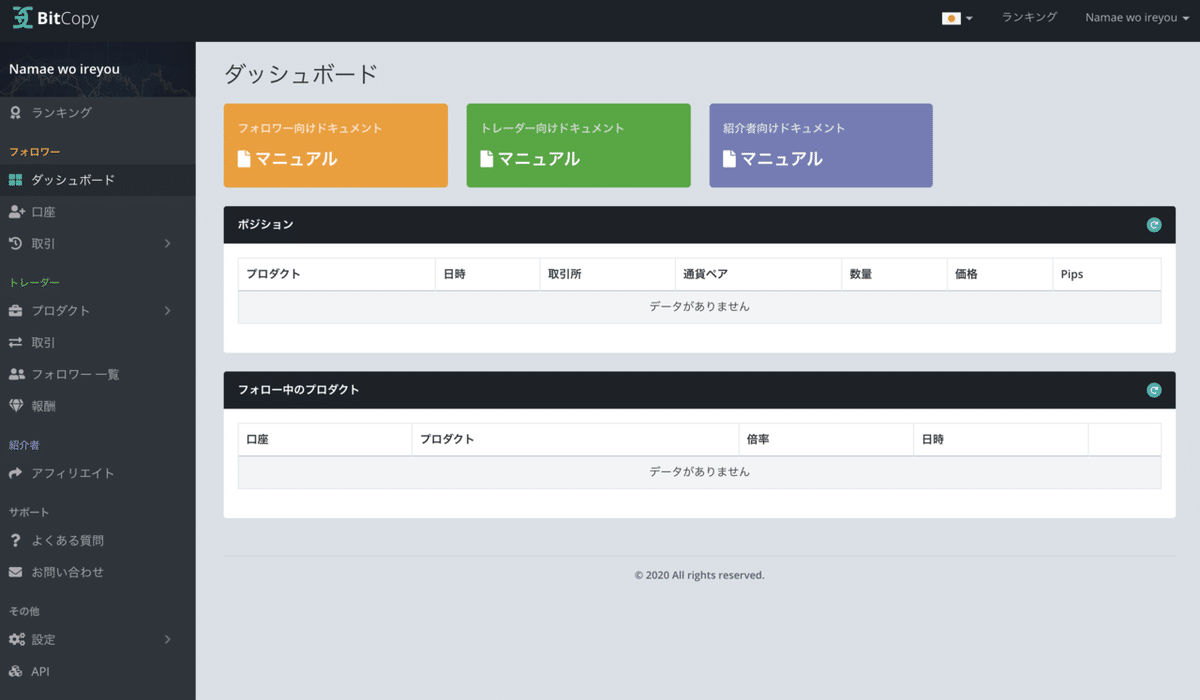
Task: Refresh the ポジション panel
Action: [x=1154, y=225]
